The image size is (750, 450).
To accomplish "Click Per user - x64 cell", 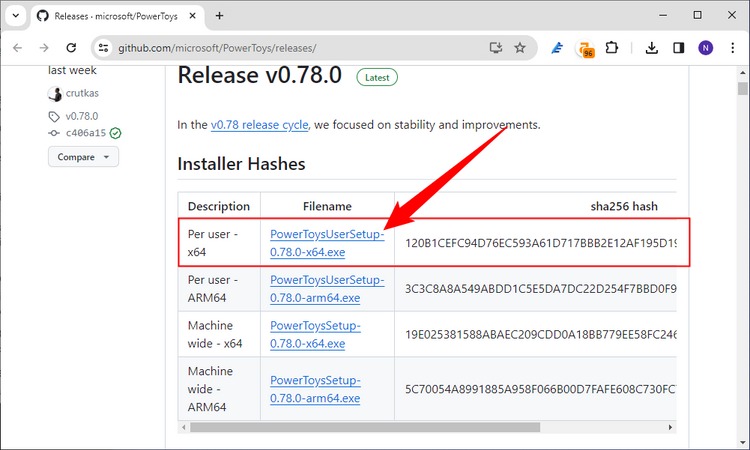I will coord(219,243).
